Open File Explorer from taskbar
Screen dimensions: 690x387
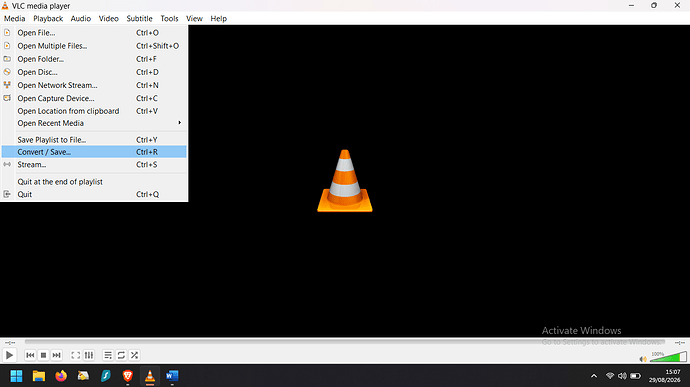[39, 376]
